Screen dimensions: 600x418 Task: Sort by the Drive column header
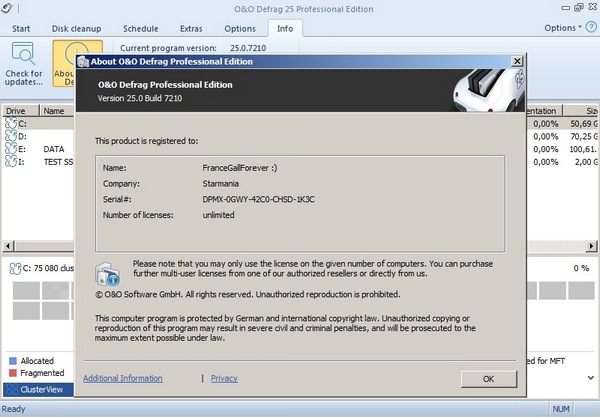[x=21, y=111]
